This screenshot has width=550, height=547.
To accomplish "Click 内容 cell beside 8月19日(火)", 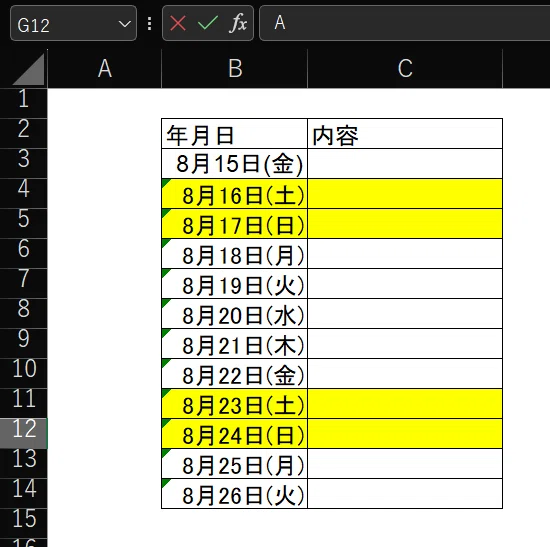I will click(405, 283).
